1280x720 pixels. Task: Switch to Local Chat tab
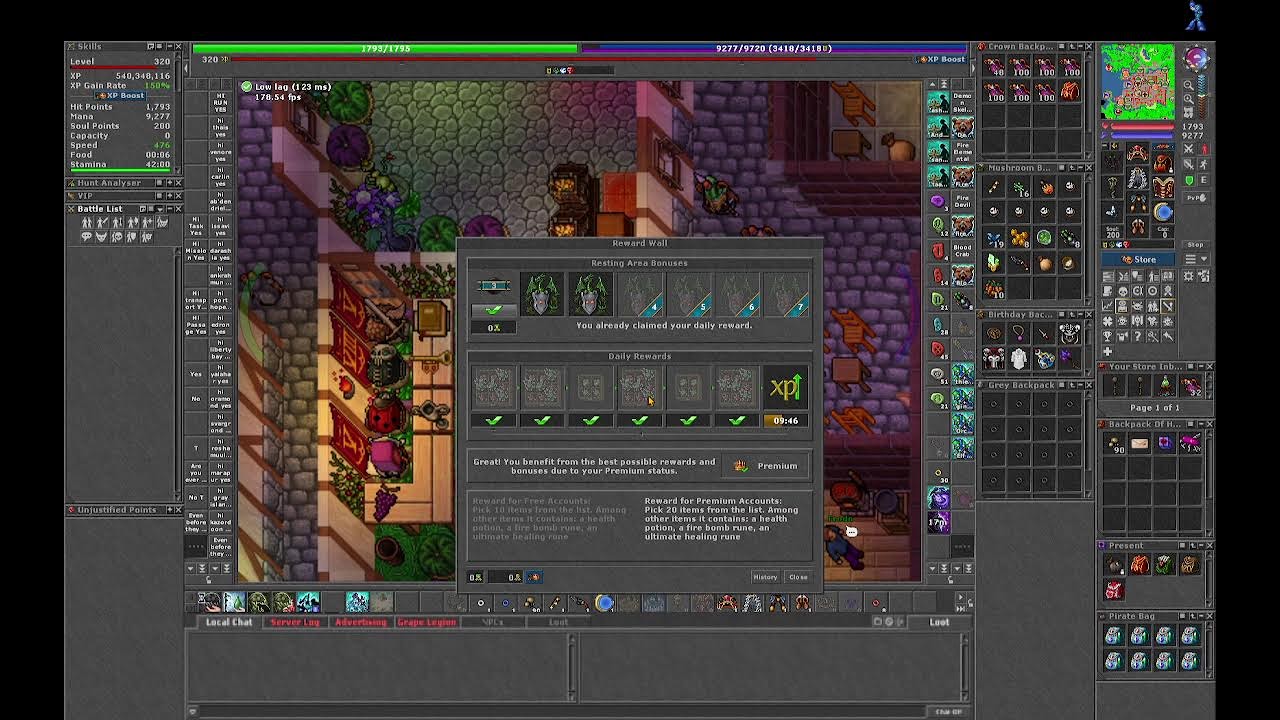(229, 622)
